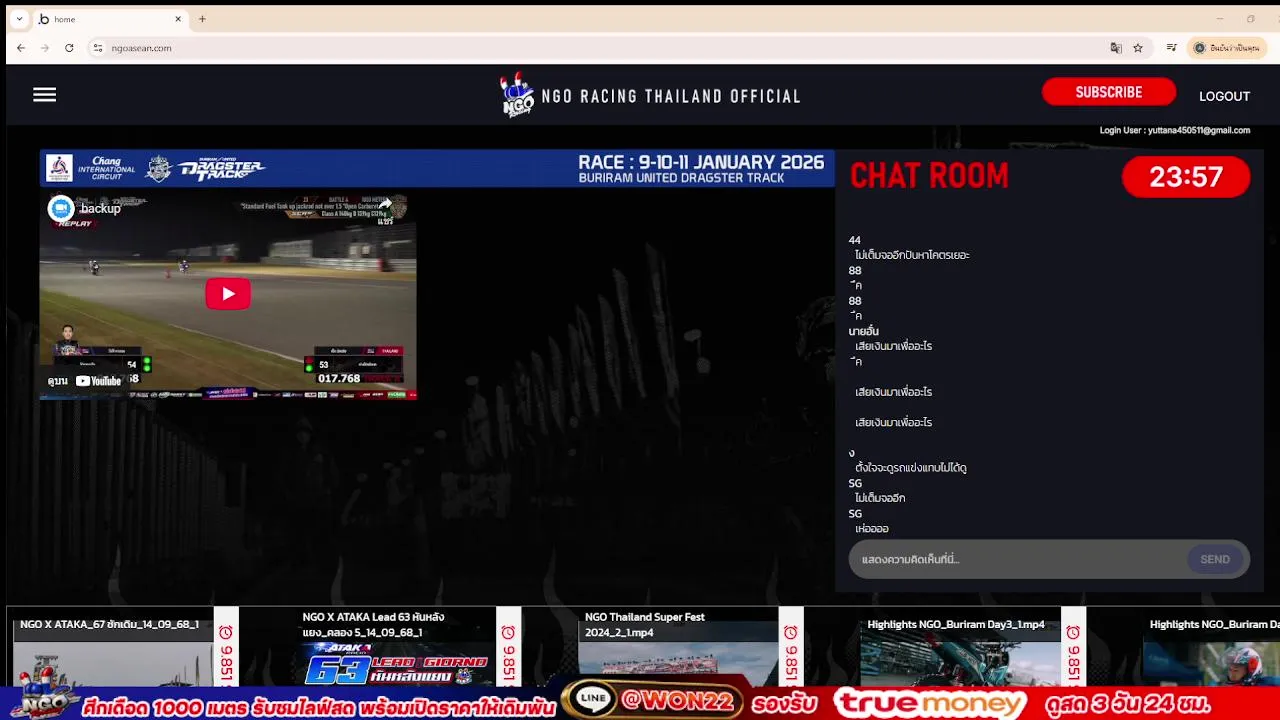This screenshot has height=720, width=1280.
Task: Click the ngoasean.com address bar
Action: pyautogui.click(x=600, y=48)
